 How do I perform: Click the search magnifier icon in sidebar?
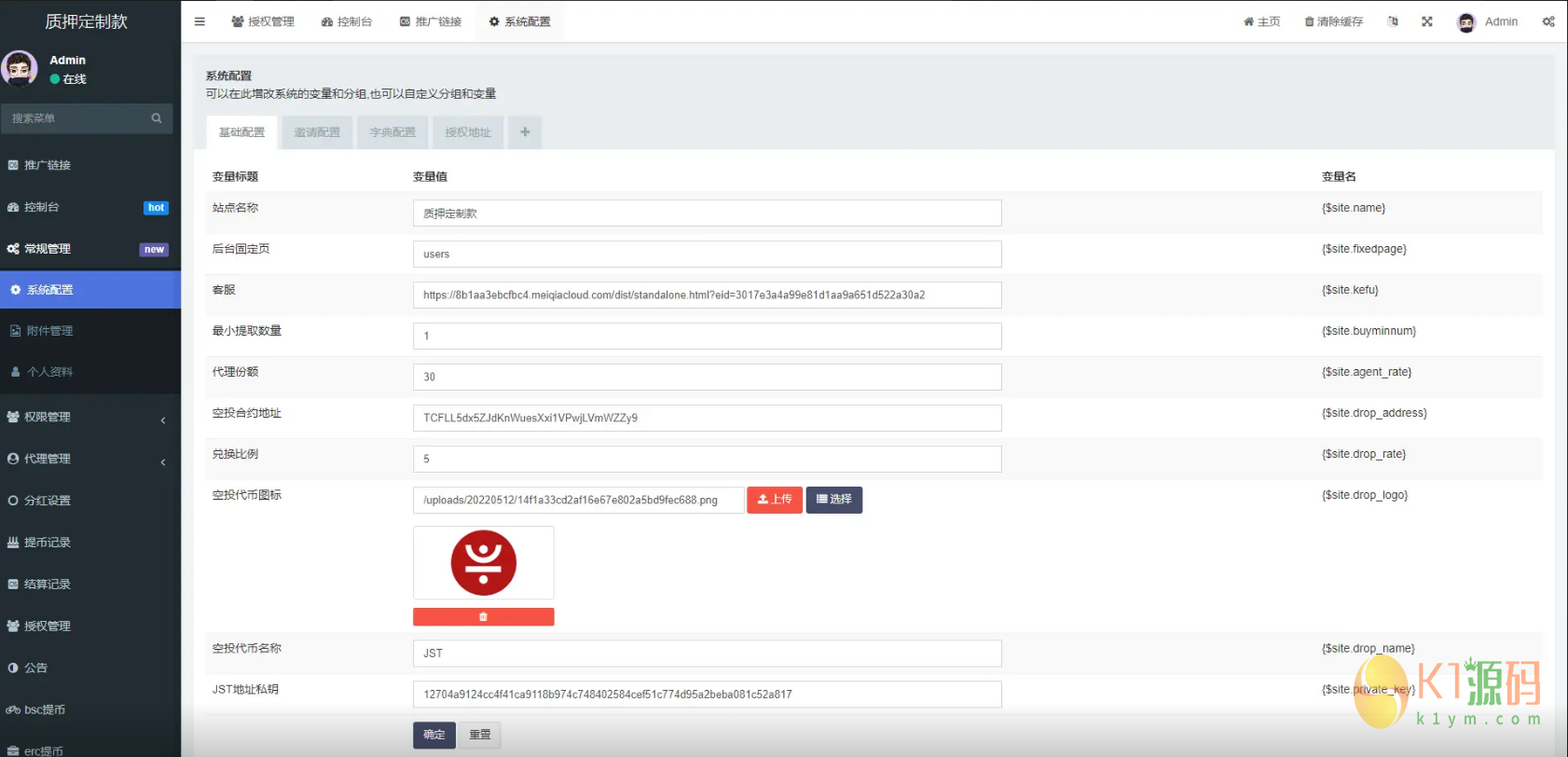click(x=157, y=118)
